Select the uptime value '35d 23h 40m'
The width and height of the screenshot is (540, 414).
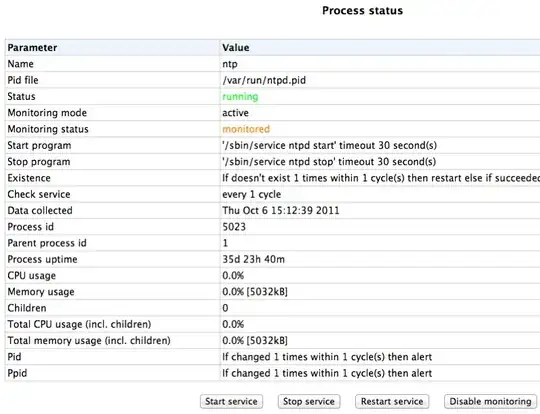[x=253, y=259]
